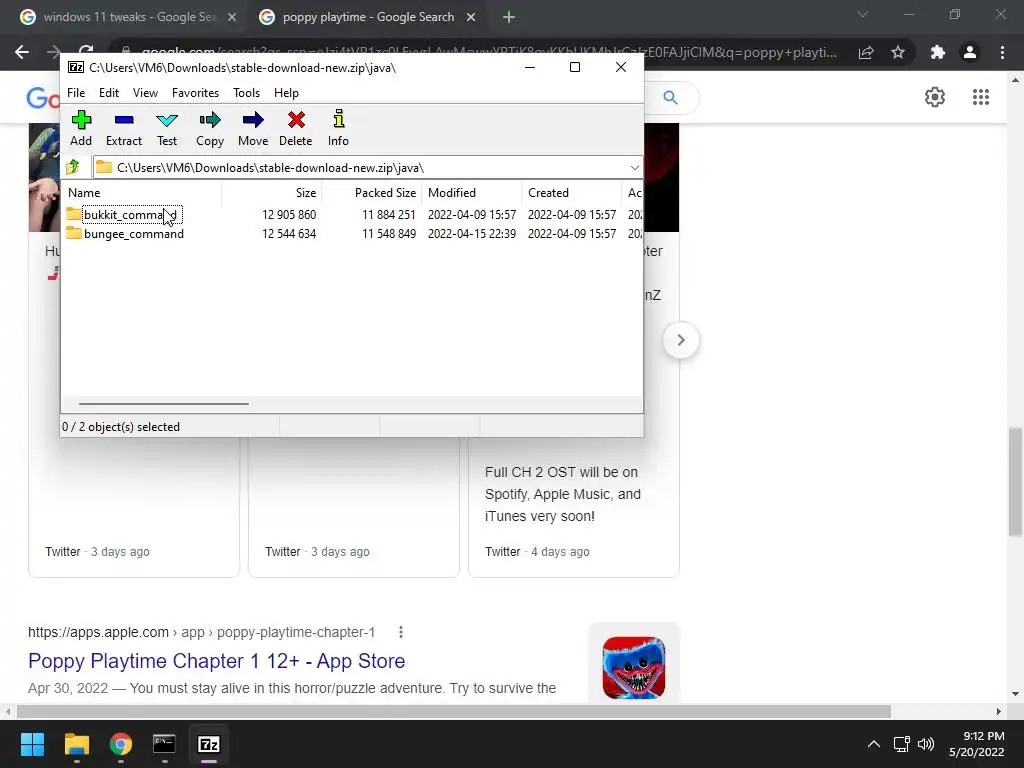Viewport: 1024px width, 768px height.
Task: Sort by the Size column header
Action: tap(271, 193)
